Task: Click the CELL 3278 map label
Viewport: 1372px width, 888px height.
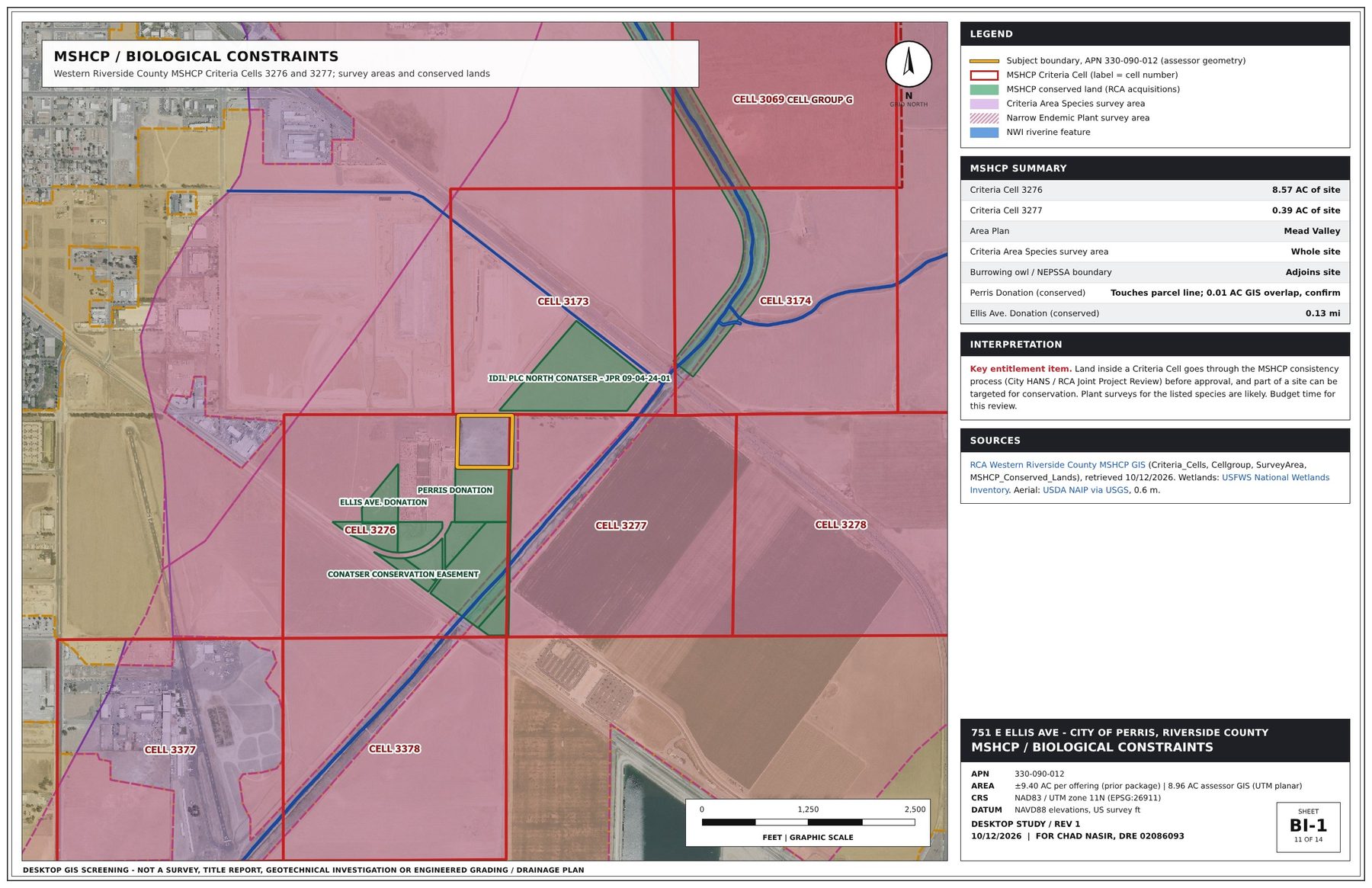Action: (x=840, y=524)
